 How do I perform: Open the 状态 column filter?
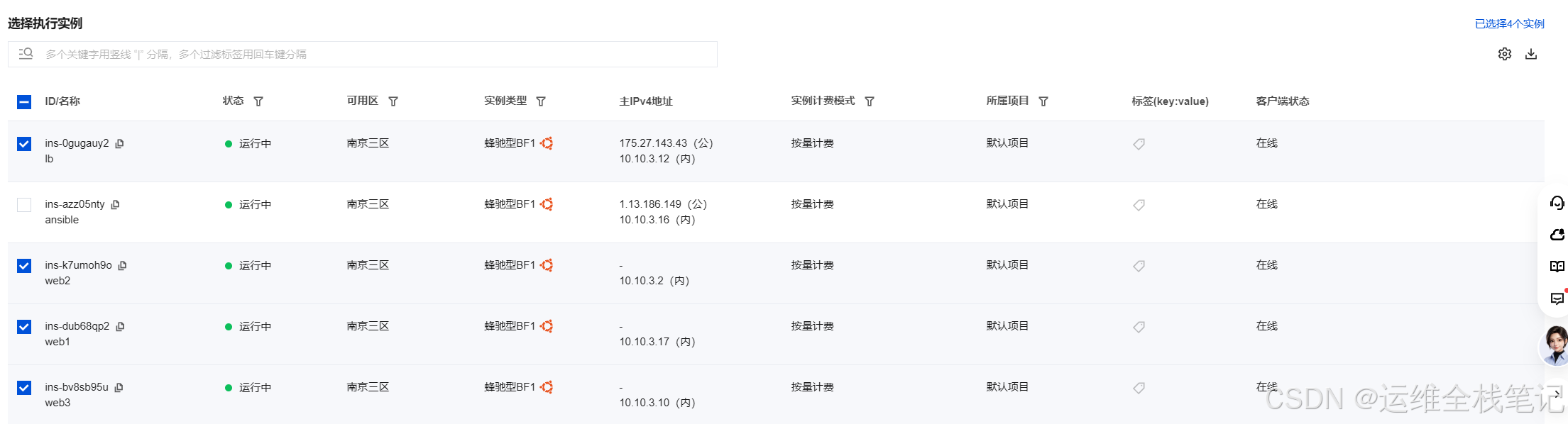pos(258,101)
